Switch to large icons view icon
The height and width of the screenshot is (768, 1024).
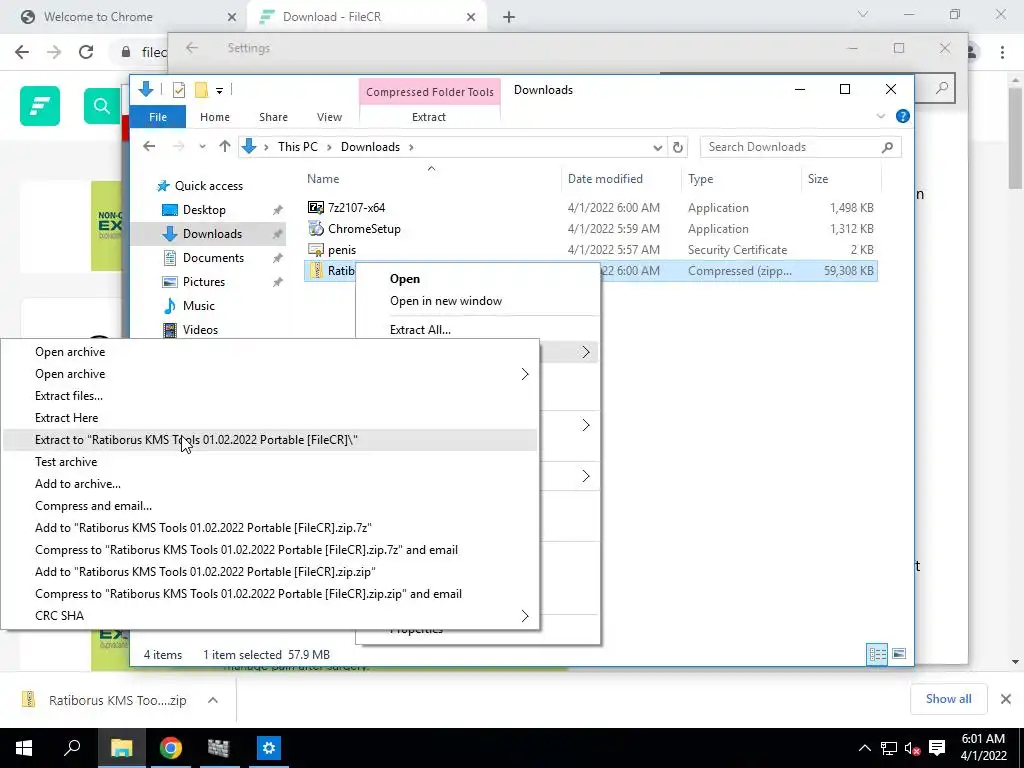tap(899, 654)
